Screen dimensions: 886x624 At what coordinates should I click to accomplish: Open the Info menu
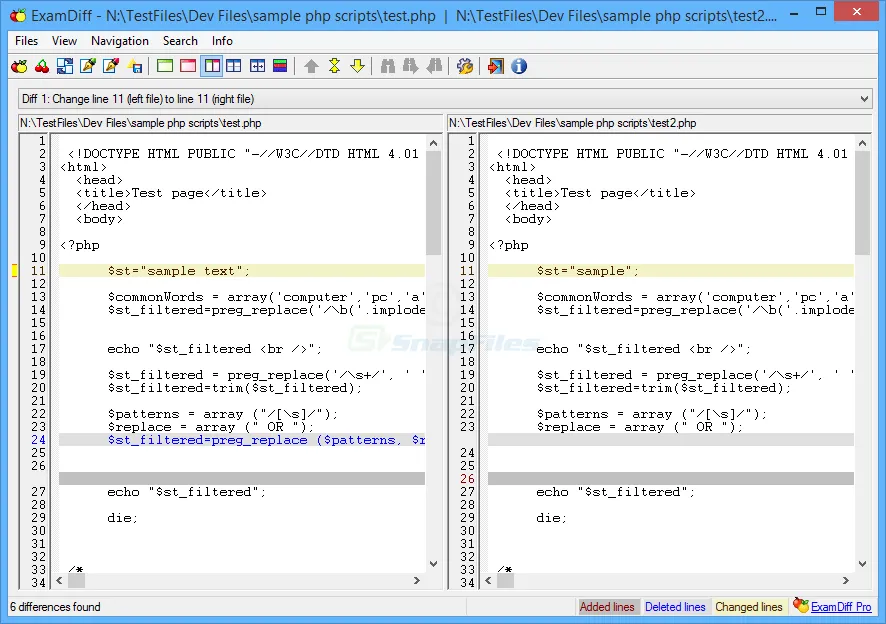222,41
